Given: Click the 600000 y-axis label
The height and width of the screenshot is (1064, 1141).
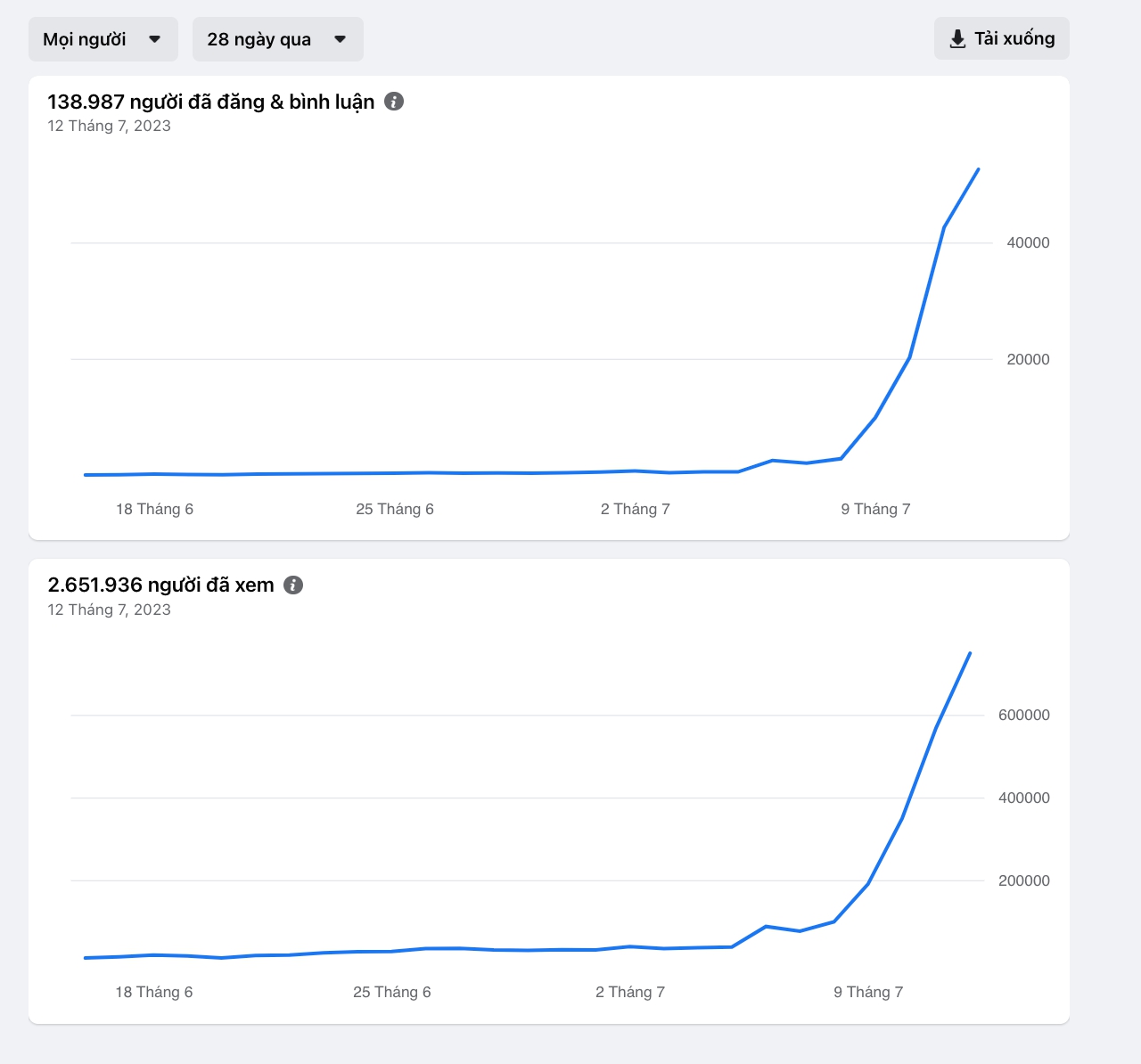Looking at the screenshot, I should [x=1023, y=715].
